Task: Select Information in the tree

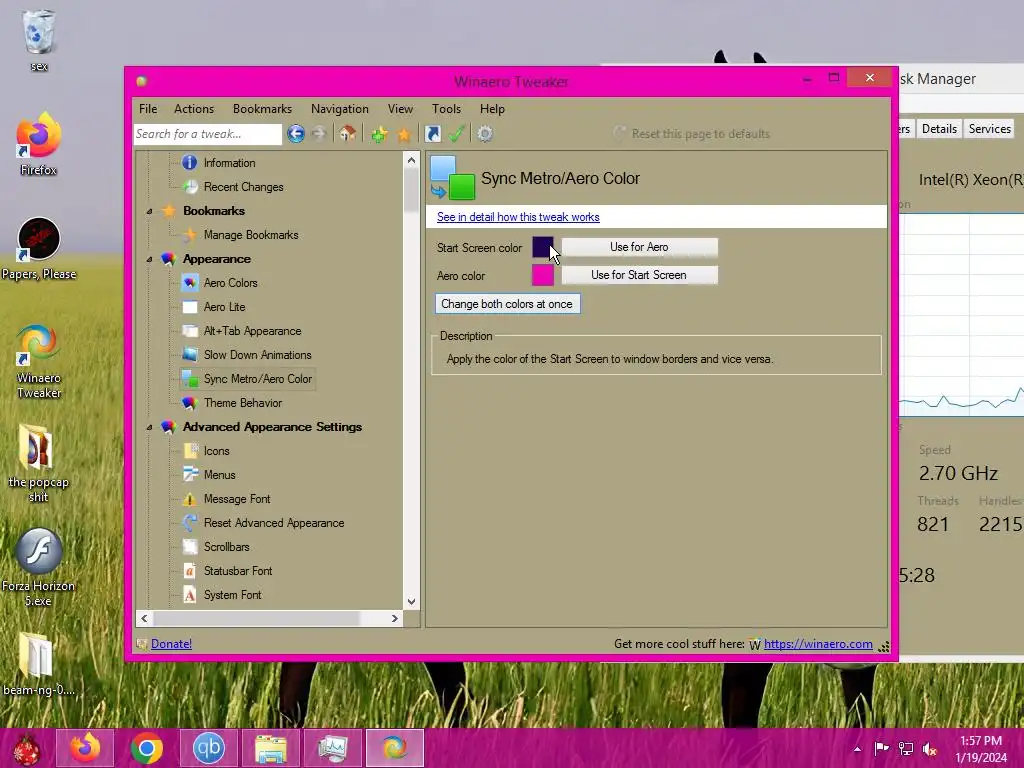Action: (229, 163)
